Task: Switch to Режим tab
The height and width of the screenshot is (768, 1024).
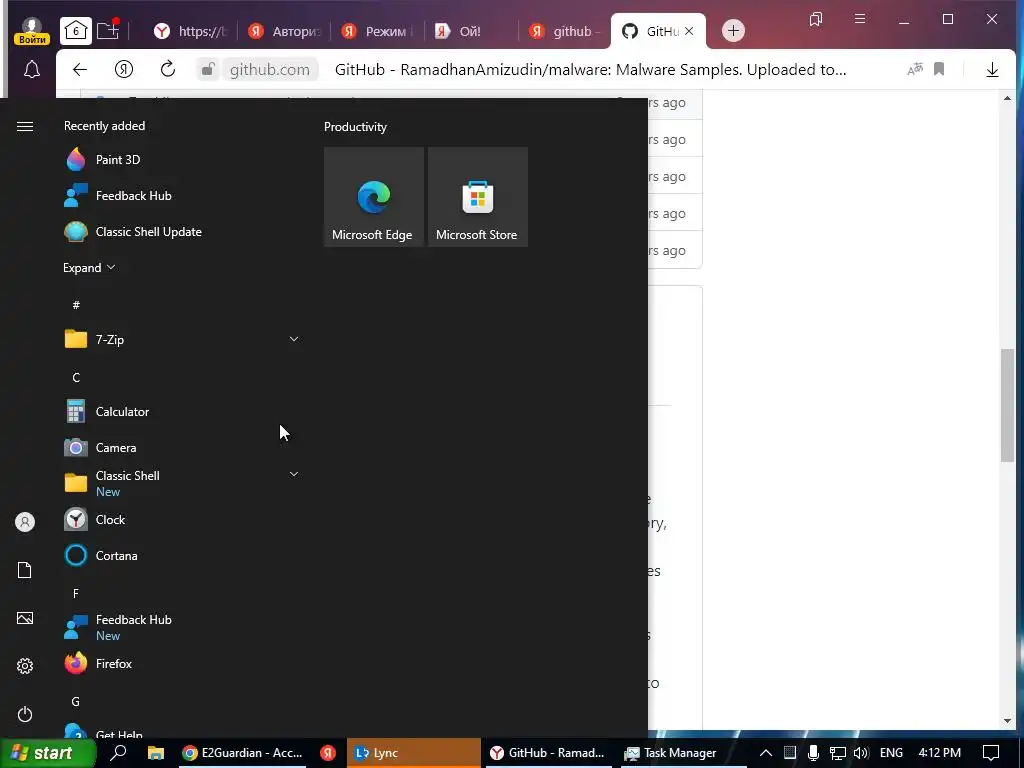Action: click(378, 31)
